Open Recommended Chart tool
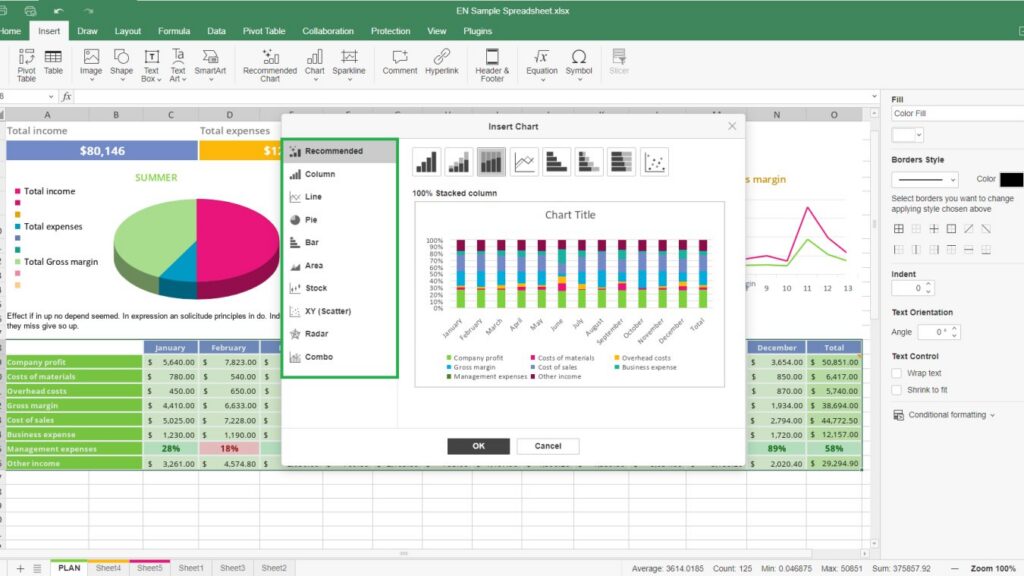1024x576 pixels. tap(270, 65)
